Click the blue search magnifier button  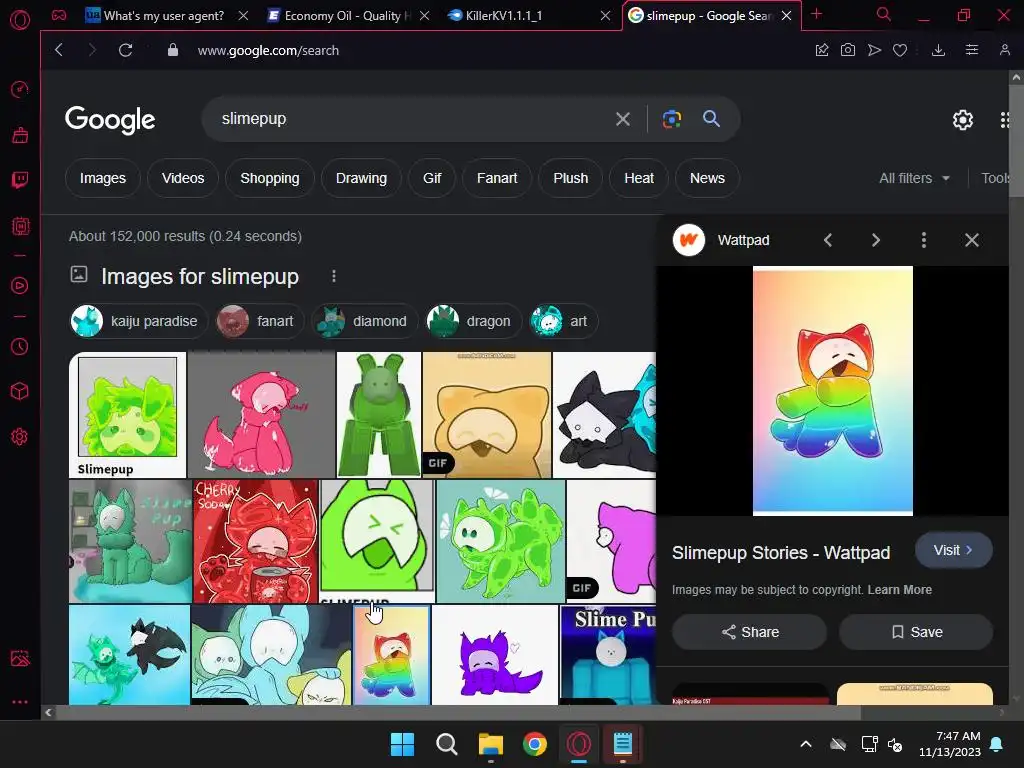711,119
